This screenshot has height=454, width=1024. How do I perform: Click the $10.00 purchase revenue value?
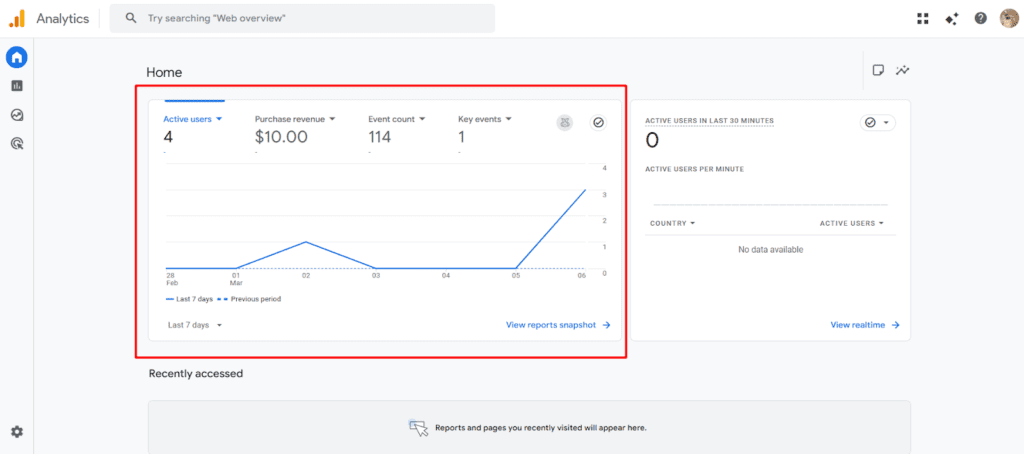click(x=281, y=137)
